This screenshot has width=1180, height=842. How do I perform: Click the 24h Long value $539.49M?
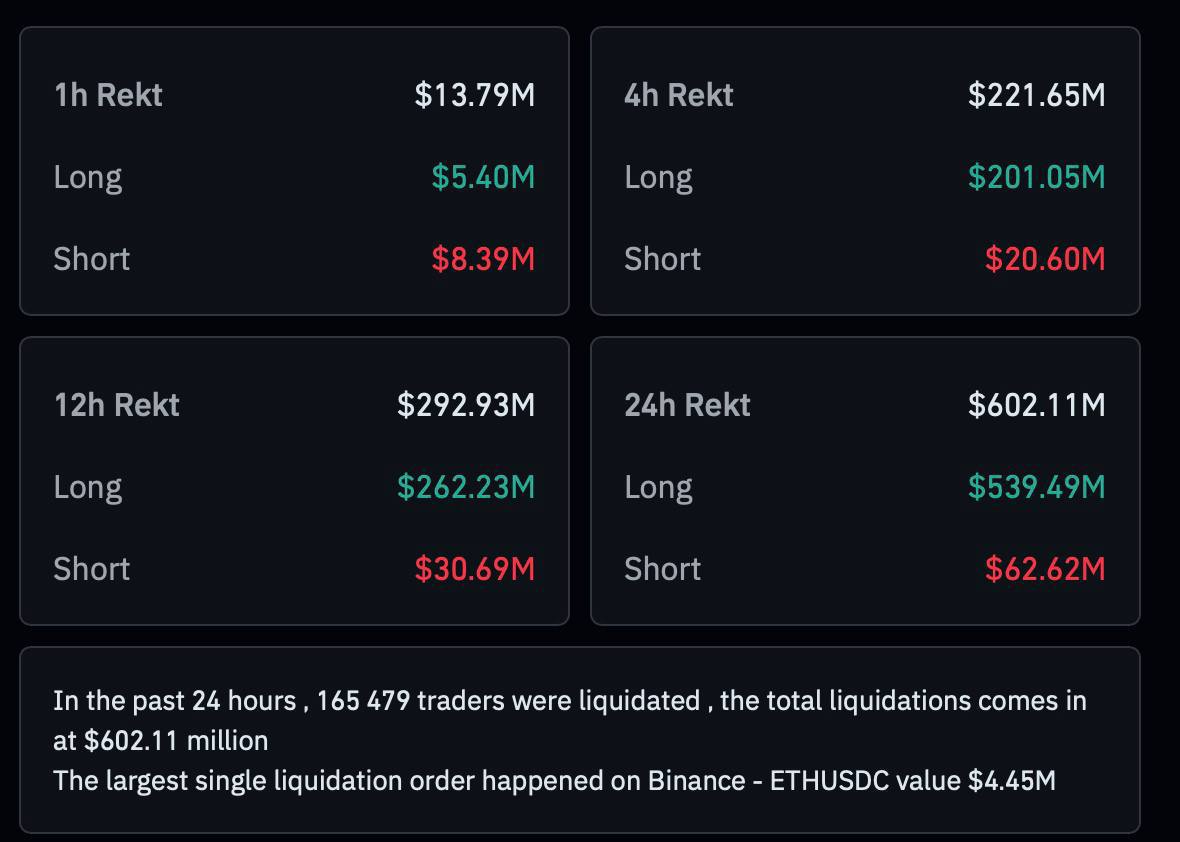[x=1037, y=487]
